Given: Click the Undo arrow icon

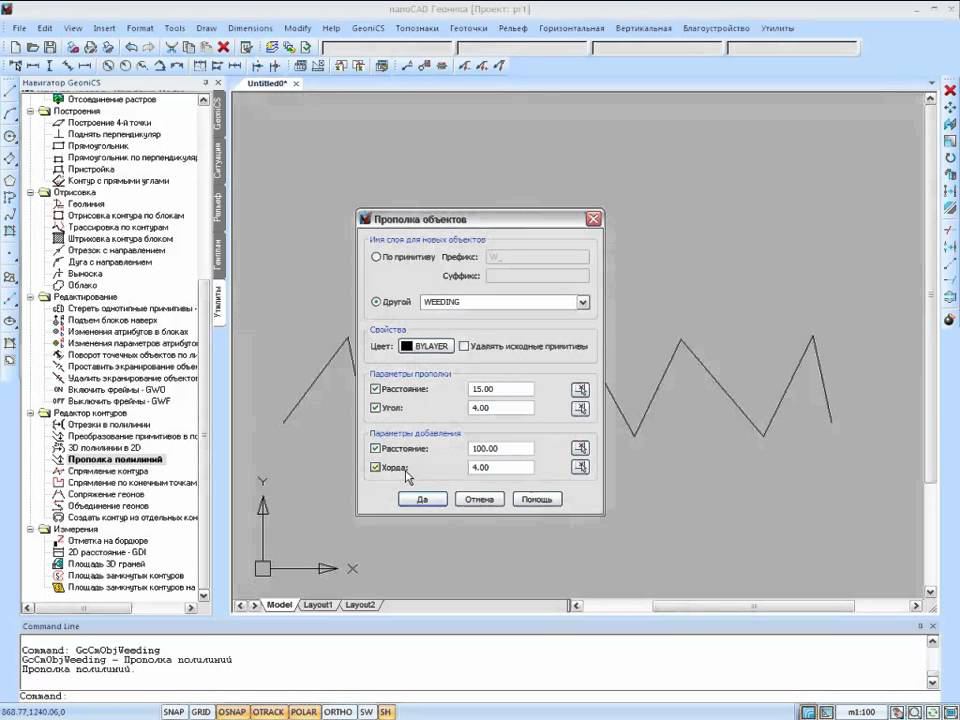Looking at the screenshot, I should (132, 47).
